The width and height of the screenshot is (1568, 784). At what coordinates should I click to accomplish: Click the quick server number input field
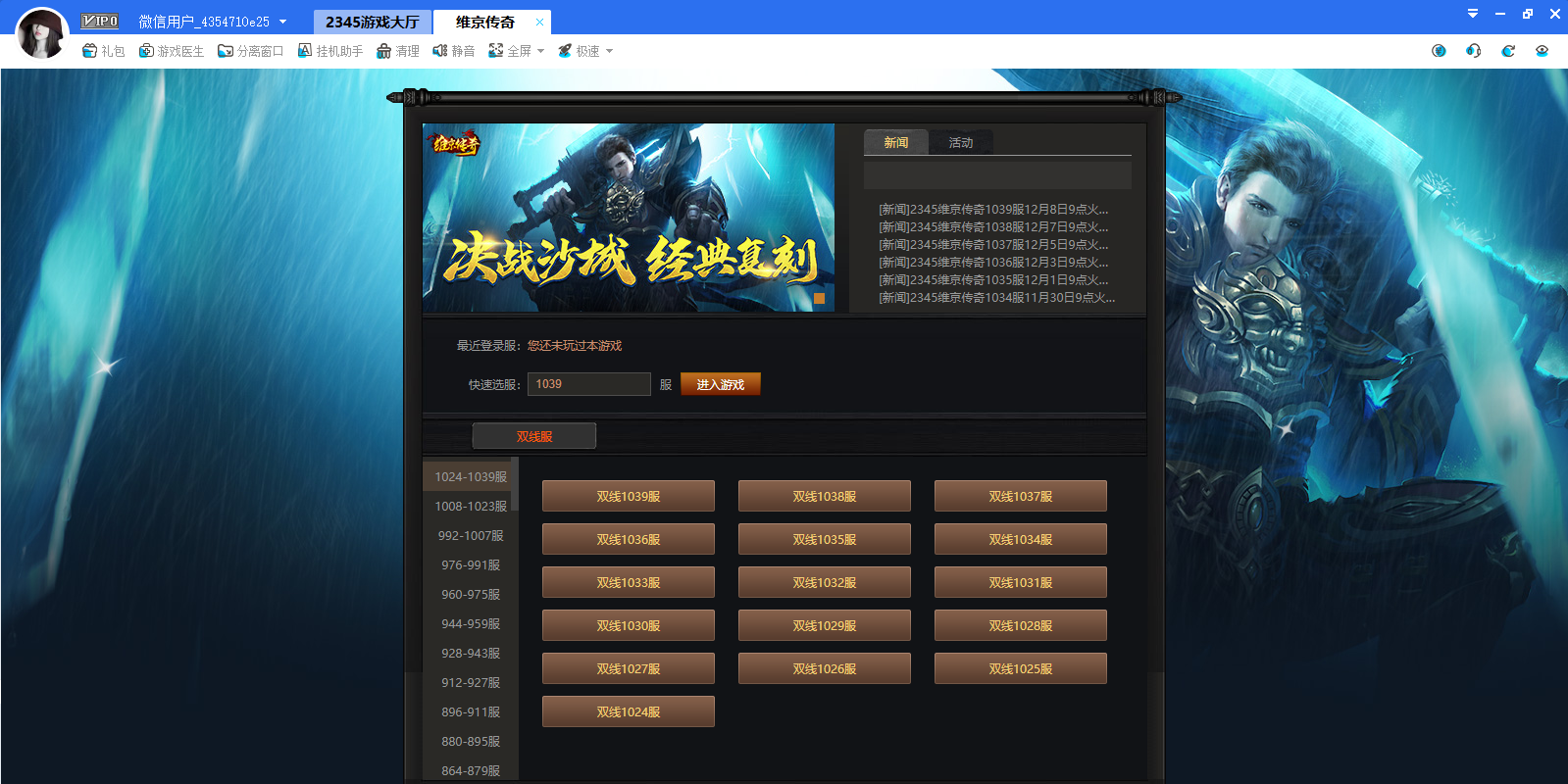pyautogui.click(x=588, y=384)
